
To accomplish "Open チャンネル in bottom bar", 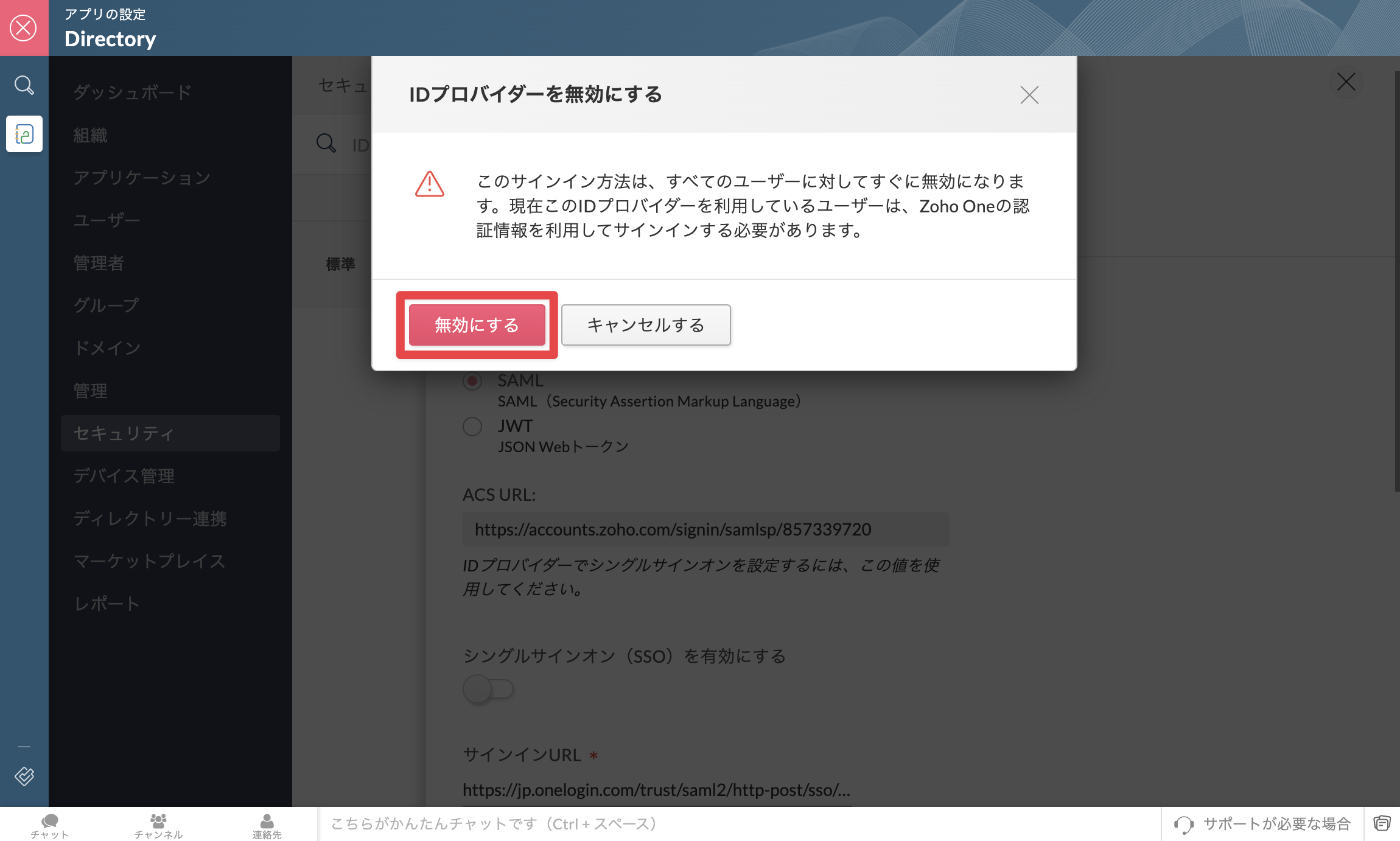I will click(x=158, y=825).
